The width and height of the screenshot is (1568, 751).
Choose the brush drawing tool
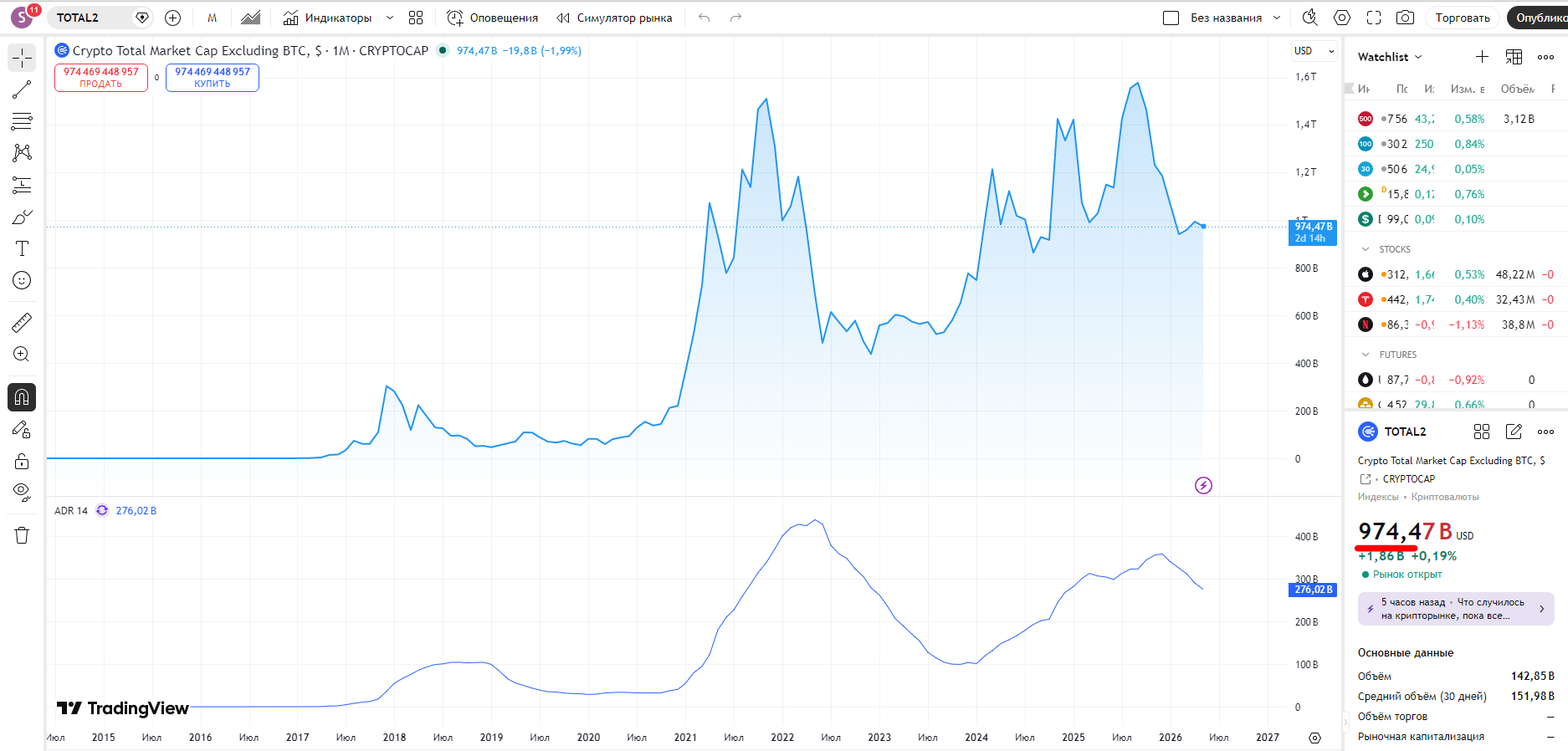[22, 217]
